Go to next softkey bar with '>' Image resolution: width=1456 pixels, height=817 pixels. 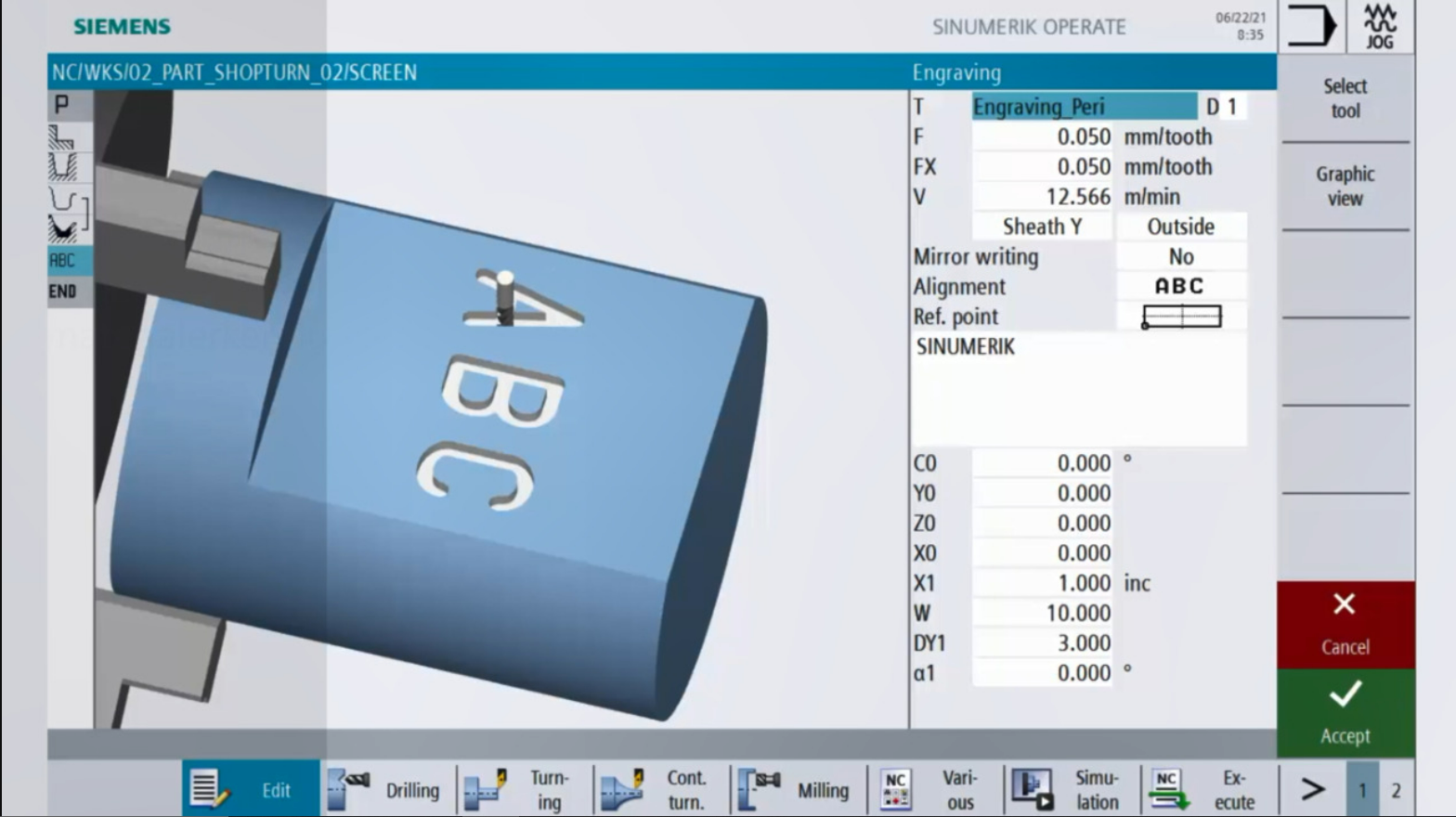[1312, 789]
